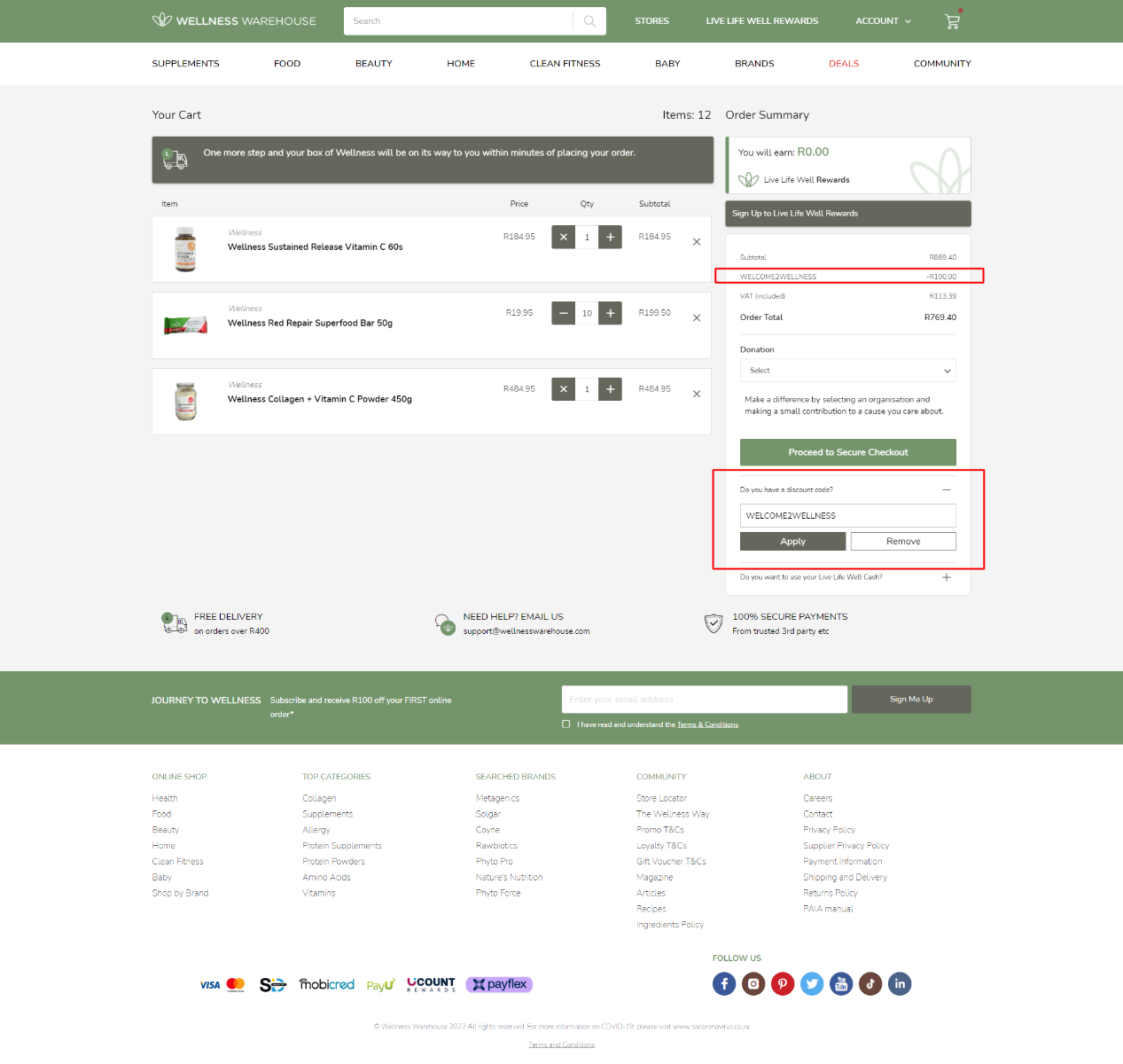Open LinkedIn social icon
Viewport: 1123px width, 1064px height.
(900, 984)
